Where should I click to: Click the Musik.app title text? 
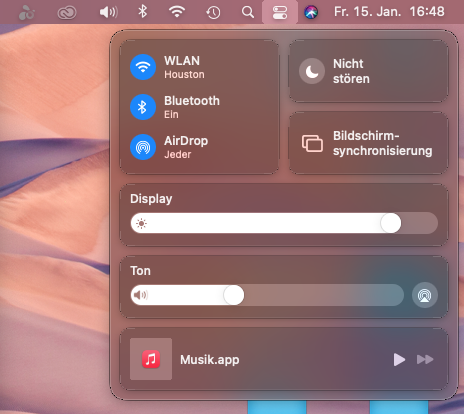pyautogui.click(x=210, y=360)
